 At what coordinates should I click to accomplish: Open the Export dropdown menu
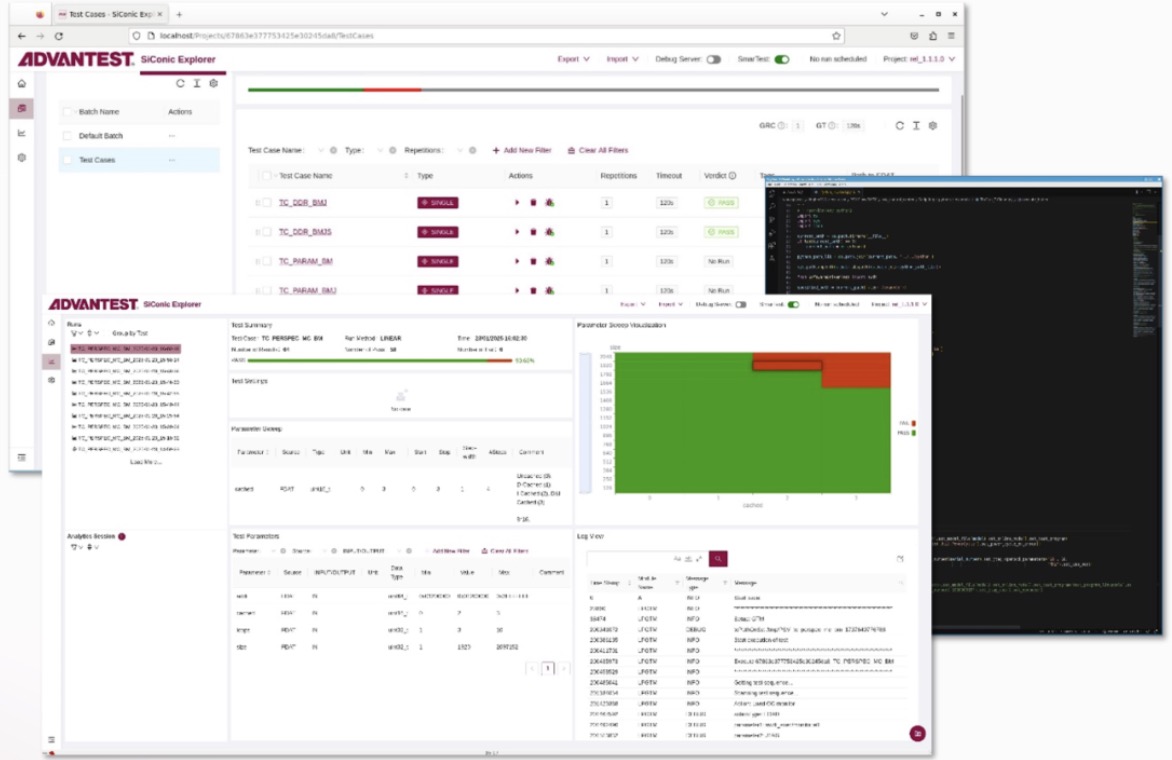click(573, 59)
